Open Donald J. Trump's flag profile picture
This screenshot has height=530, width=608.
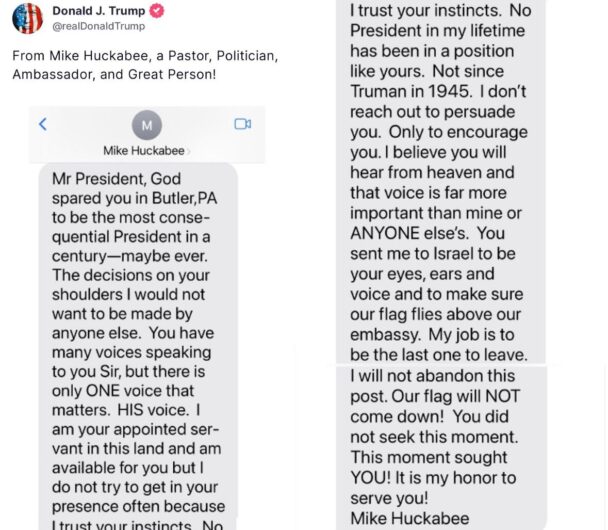coord(28,19)
